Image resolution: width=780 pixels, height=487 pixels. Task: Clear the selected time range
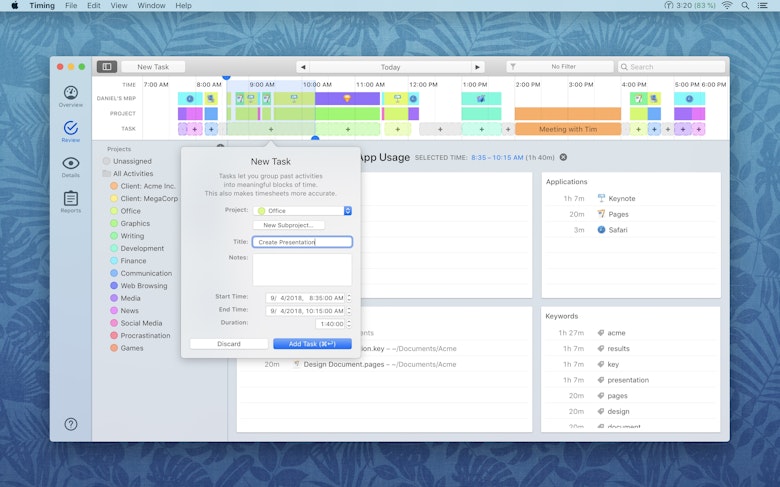pyautogui.click(x=563, y=157)
